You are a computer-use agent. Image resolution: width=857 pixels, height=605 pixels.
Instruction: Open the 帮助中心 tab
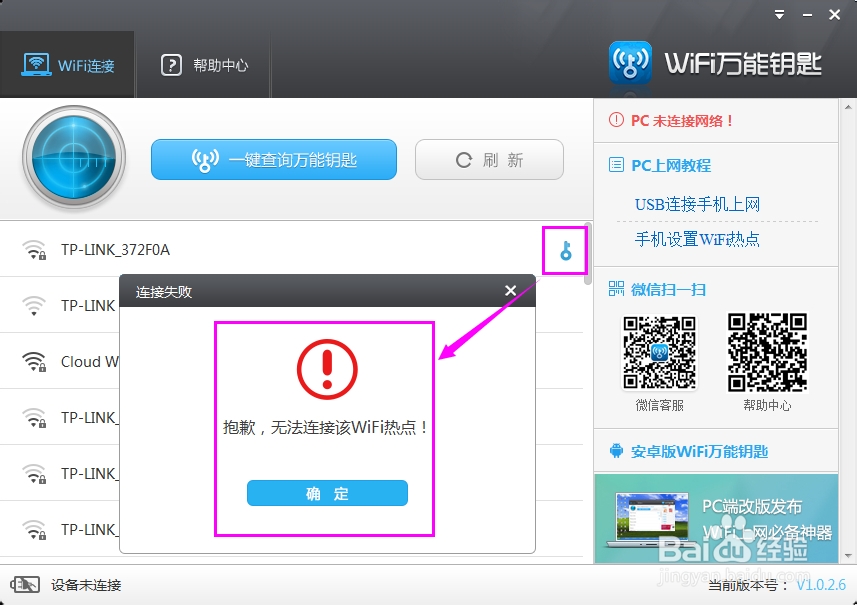tap(203, 65)
